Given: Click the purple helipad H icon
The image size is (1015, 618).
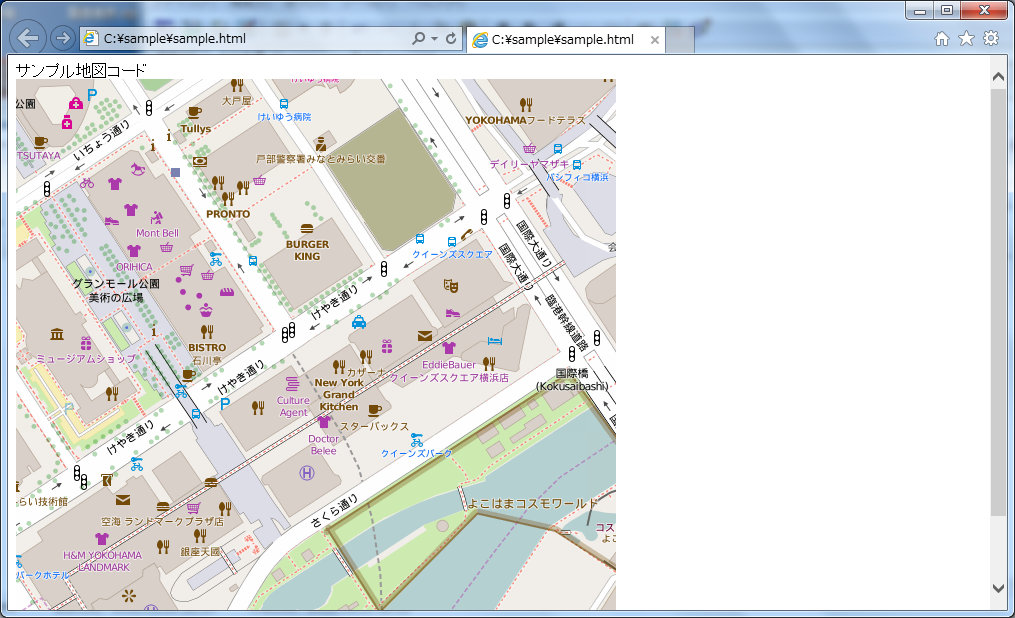Looking at the screenshot, I should coord(307,473).
